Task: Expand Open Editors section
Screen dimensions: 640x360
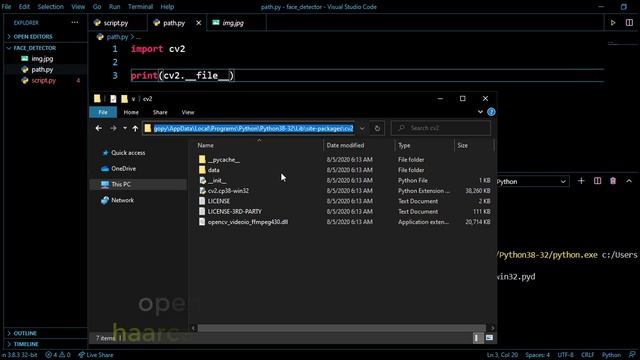Action: pos(33,37)
